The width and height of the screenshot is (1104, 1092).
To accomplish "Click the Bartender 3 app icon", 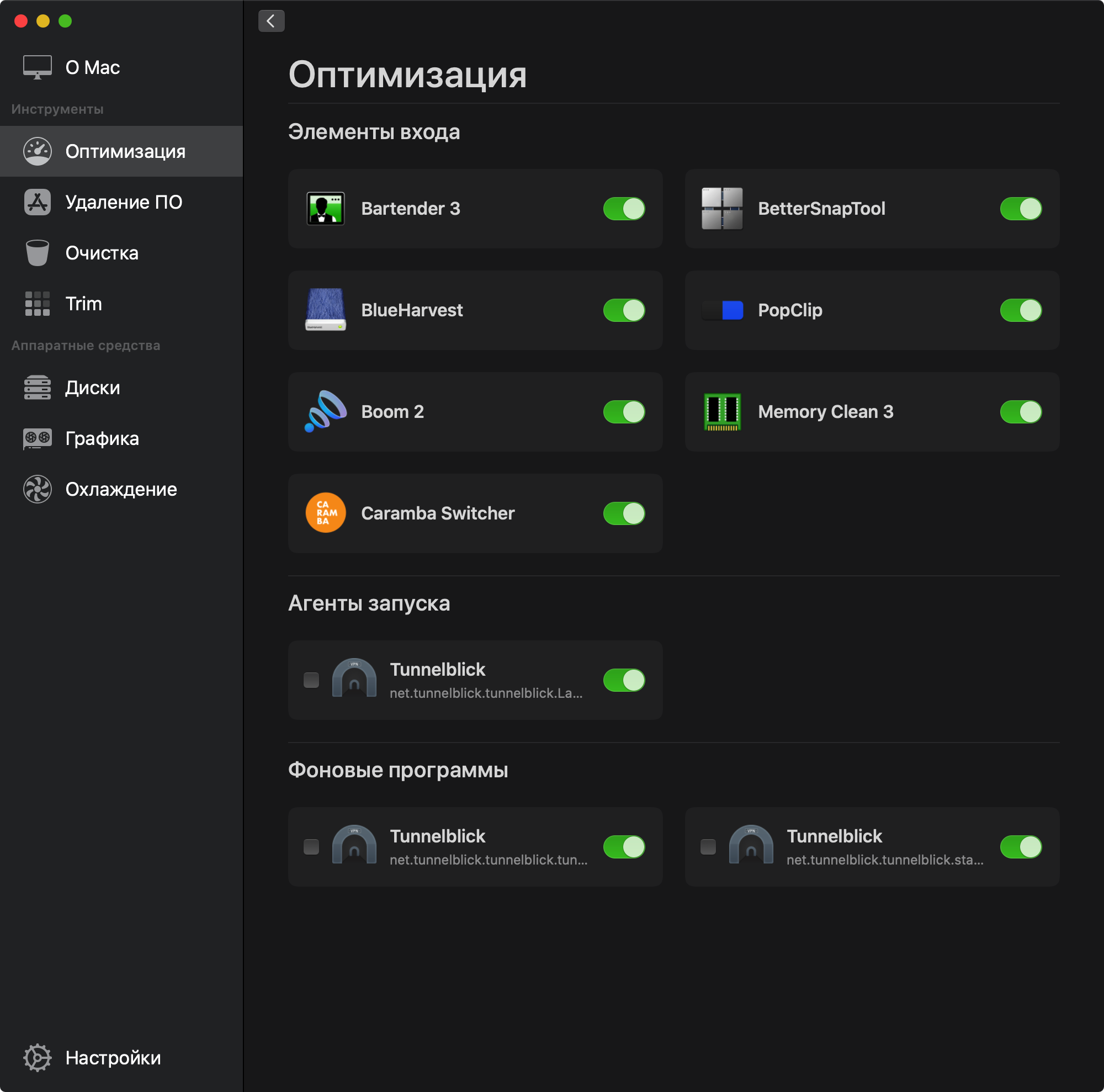I will 325,209.
